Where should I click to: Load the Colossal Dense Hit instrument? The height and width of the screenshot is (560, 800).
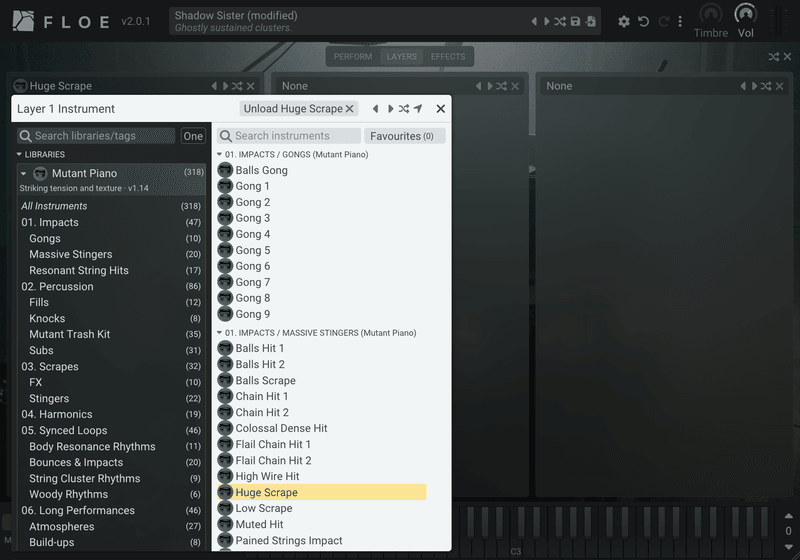tap(321, 428)
